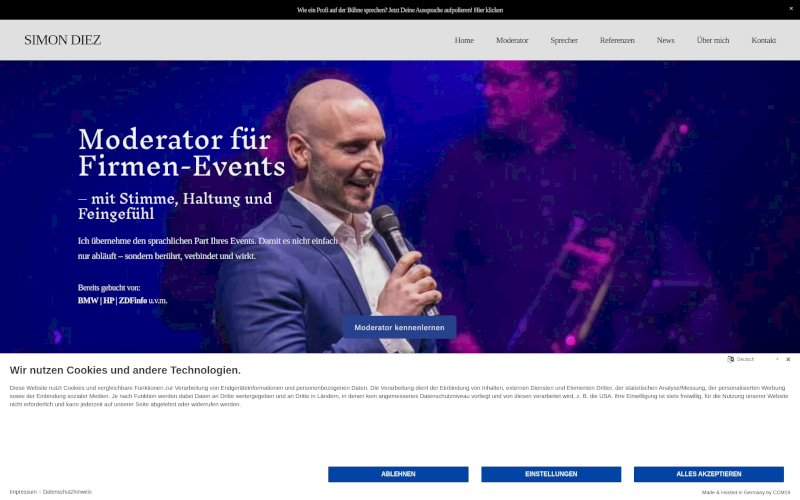
Task: Reject cookies with ABLEHNEN
Action: [398, 474]
